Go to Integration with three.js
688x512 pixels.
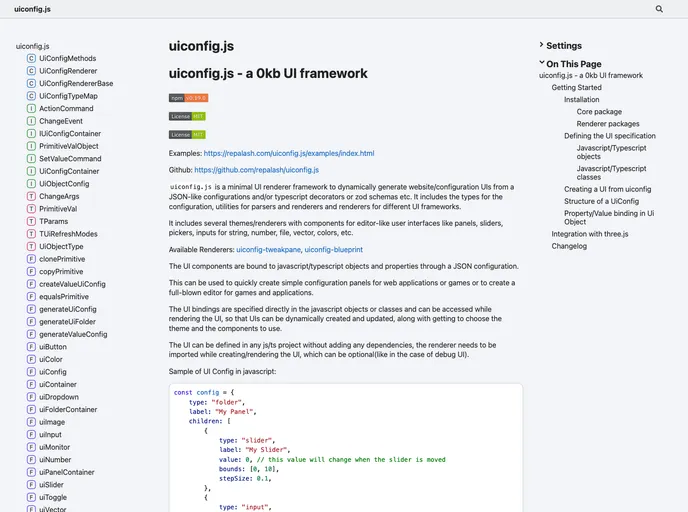(590, 234)
